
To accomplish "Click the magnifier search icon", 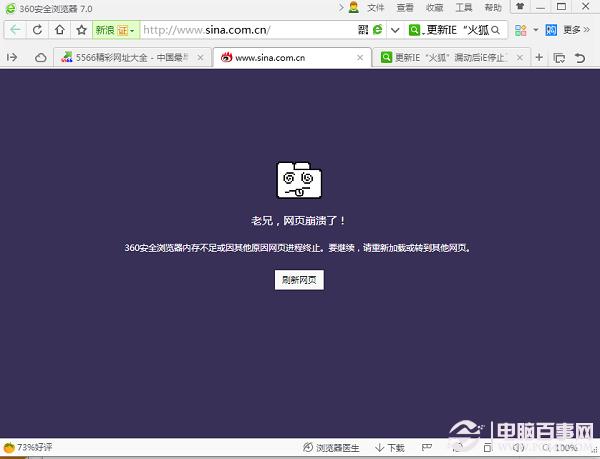I will (495, 30).
